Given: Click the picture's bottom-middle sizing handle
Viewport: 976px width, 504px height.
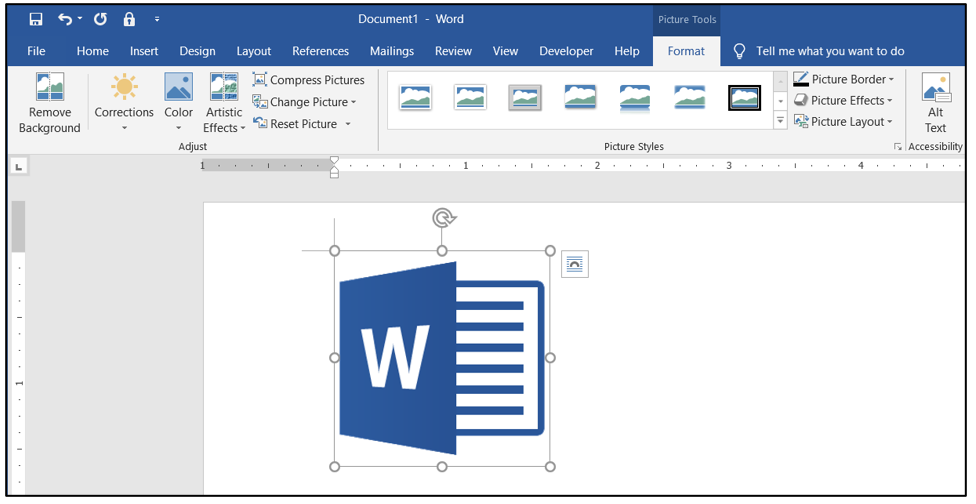Looking at the screenshot, I should pos(442,467).
